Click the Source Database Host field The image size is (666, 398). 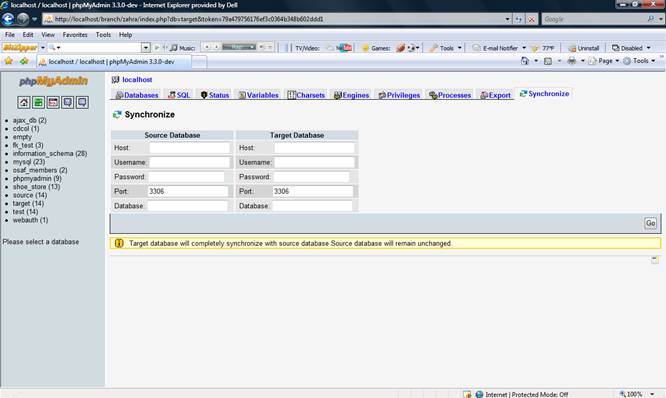pos(189,148)
